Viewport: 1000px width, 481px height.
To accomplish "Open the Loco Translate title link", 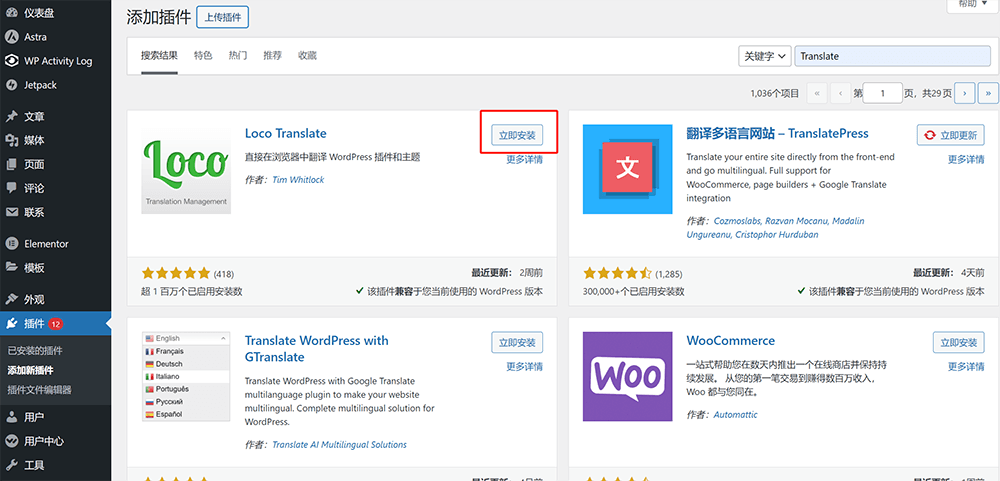I will tap(286, 133).
